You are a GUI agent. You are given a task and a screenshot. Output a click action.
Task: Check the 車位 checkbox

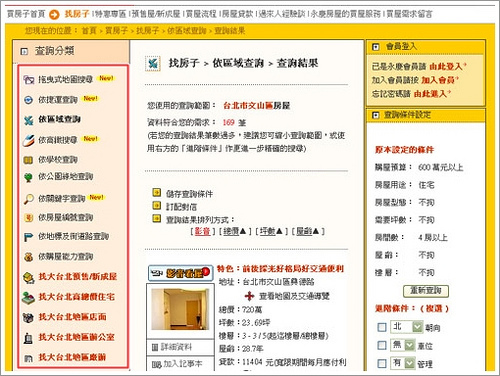point(382,345)
